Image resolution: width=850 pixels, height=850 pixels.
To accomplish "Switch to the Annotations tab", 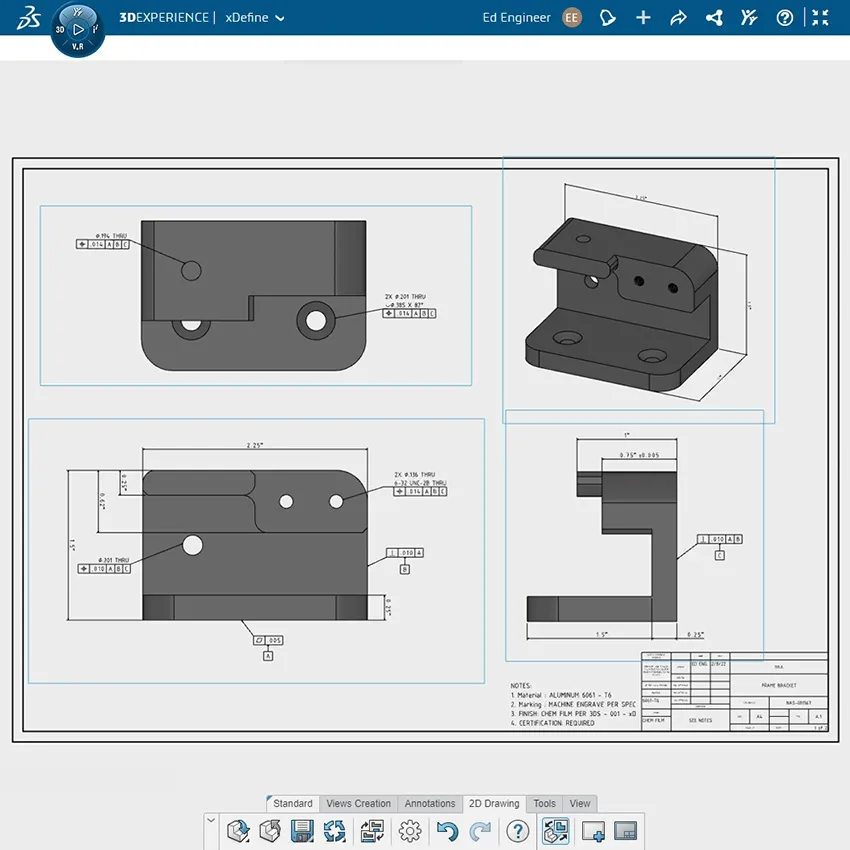I will tap(430, 803).
